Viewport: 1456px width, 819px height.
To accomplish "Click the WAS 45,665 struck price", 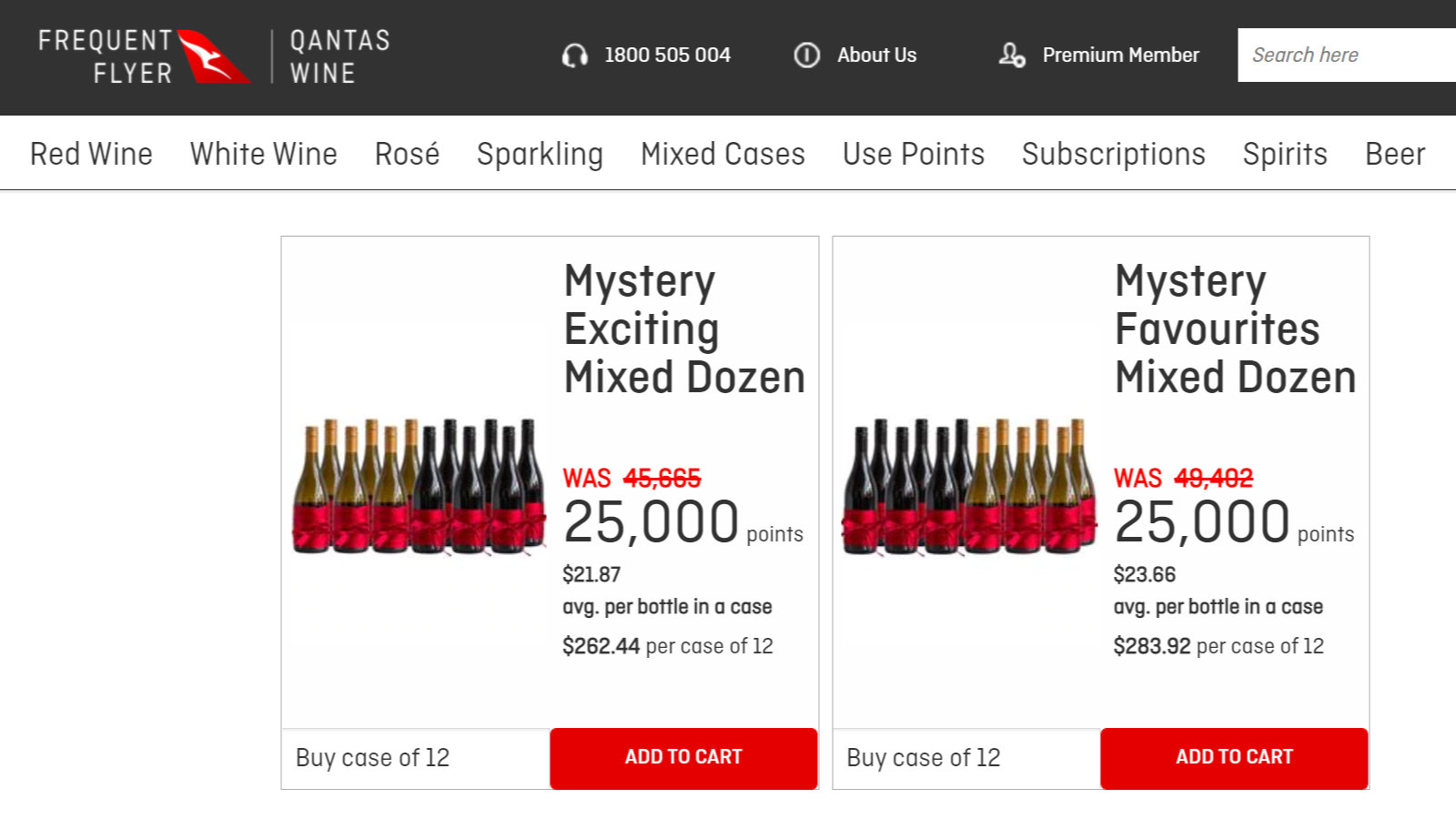I will tap(632, 478).
